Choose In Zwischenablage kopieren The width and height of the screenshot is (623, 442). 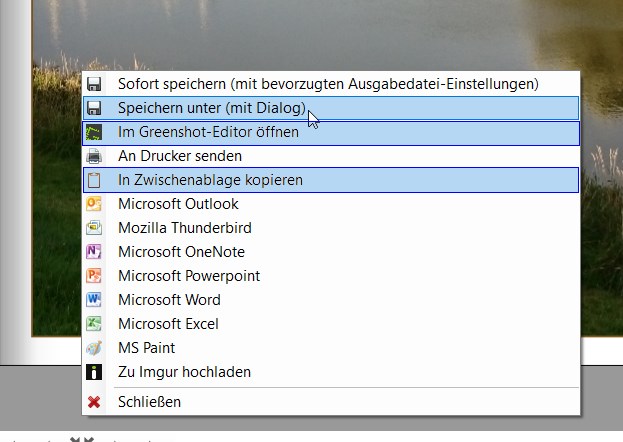(210, 180)
